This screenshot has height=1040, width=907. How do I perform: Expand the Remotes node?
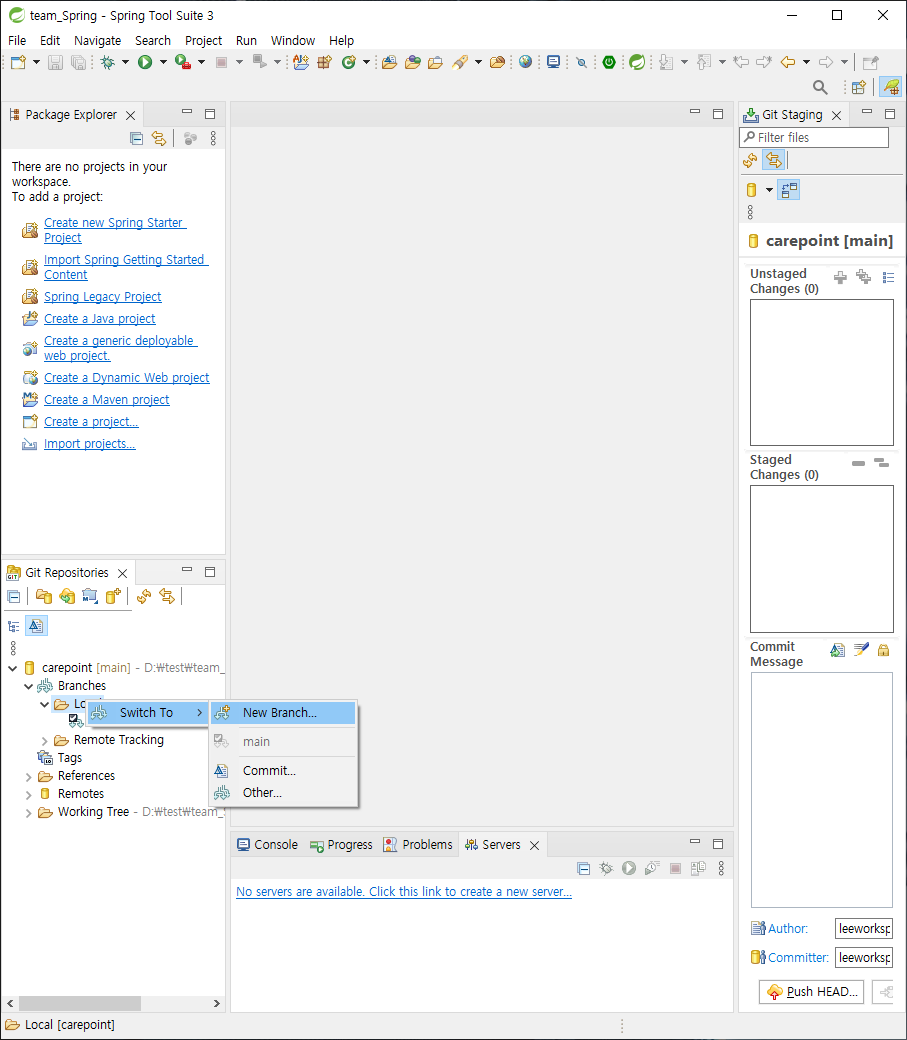[x=29, y=794]
